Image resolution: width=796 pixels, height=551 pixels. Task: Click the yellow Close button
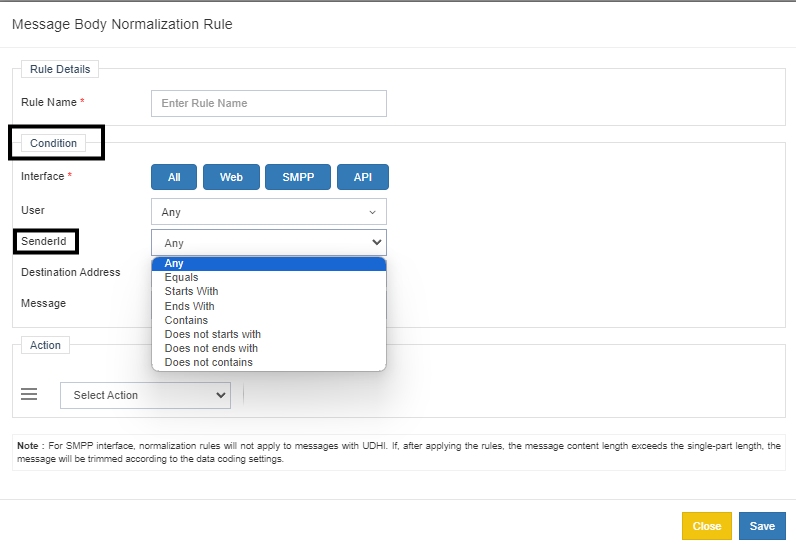tap(707, 526)
